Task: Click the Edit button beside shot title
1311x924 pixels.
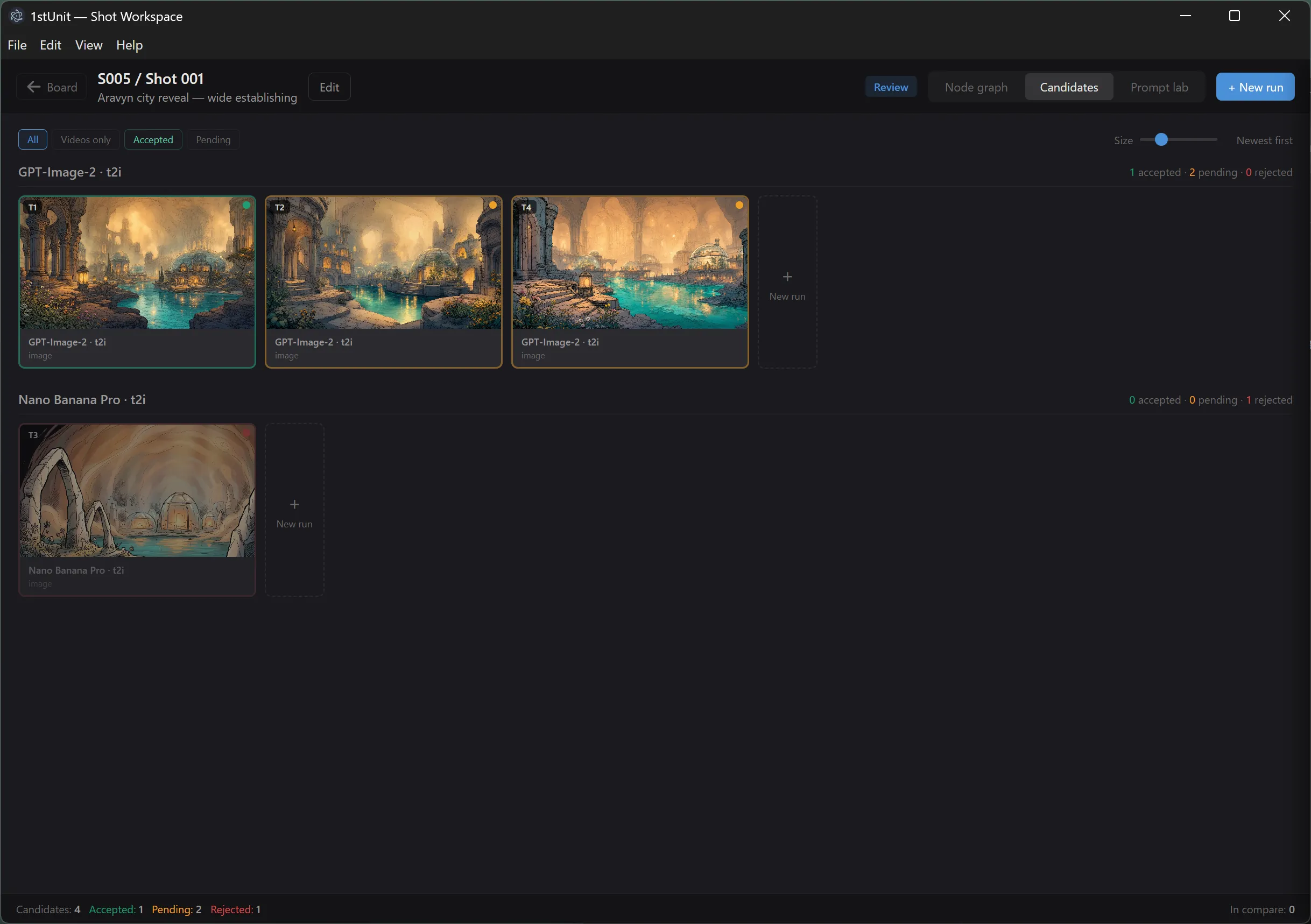Action: (329, 87)
